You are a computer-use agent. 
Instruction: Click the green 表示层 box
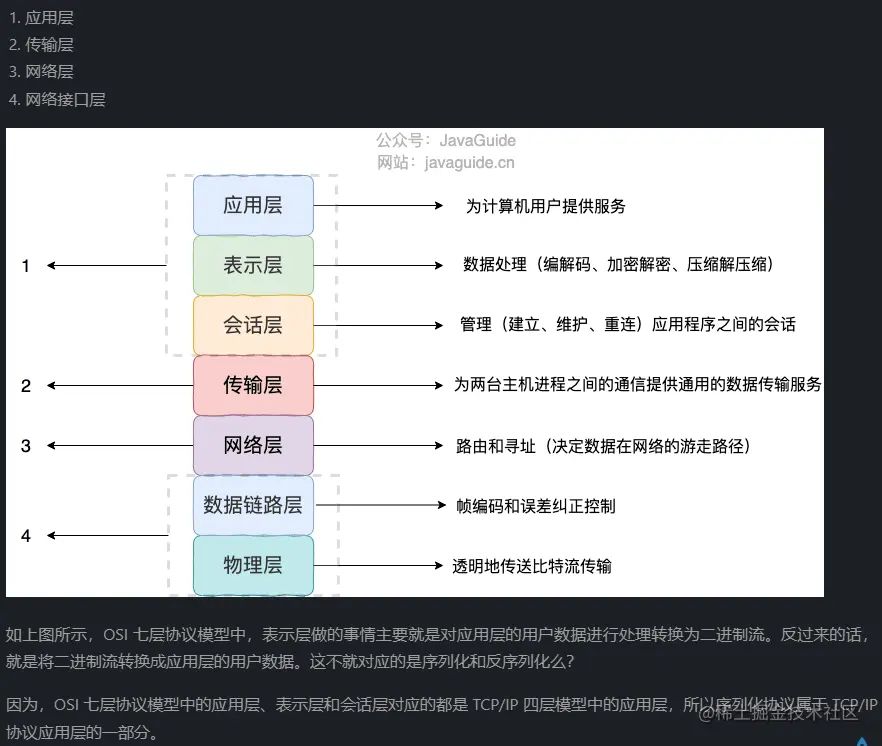[x=253, y=266]
